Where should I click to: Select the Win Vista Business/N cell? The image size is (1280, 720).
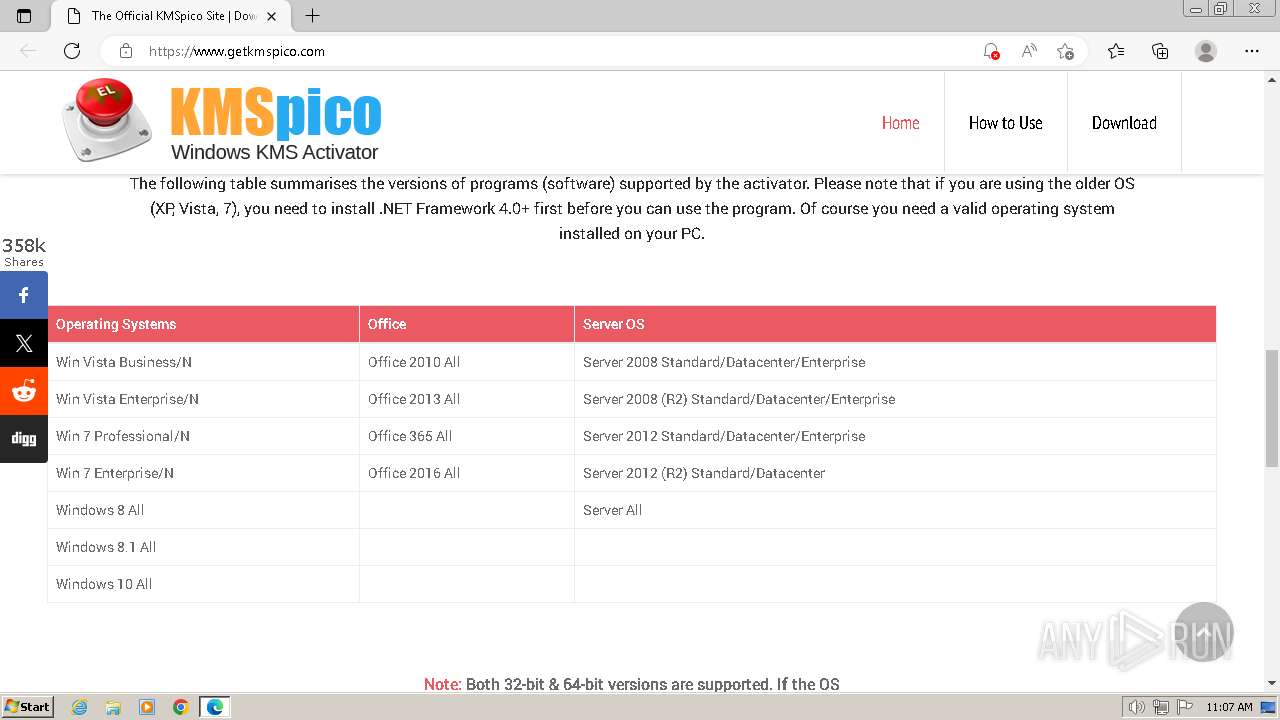[204, 362]
